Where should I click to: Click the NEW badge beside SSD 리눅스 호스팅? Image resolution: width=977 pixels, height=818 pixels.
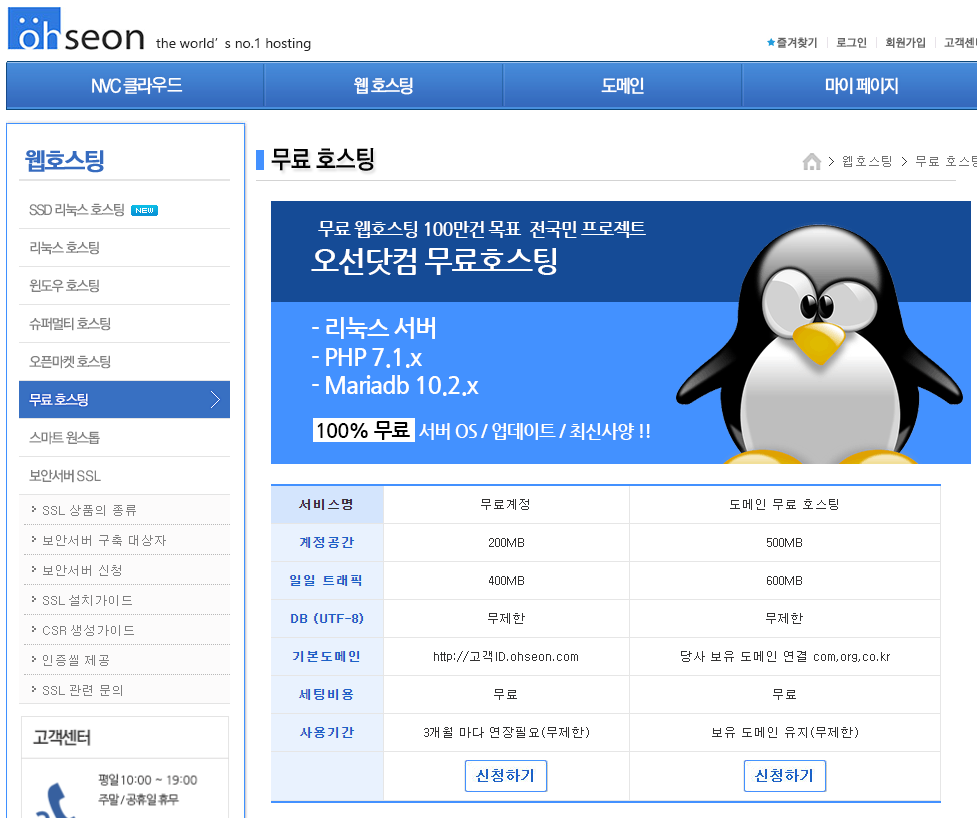point(145,211)
